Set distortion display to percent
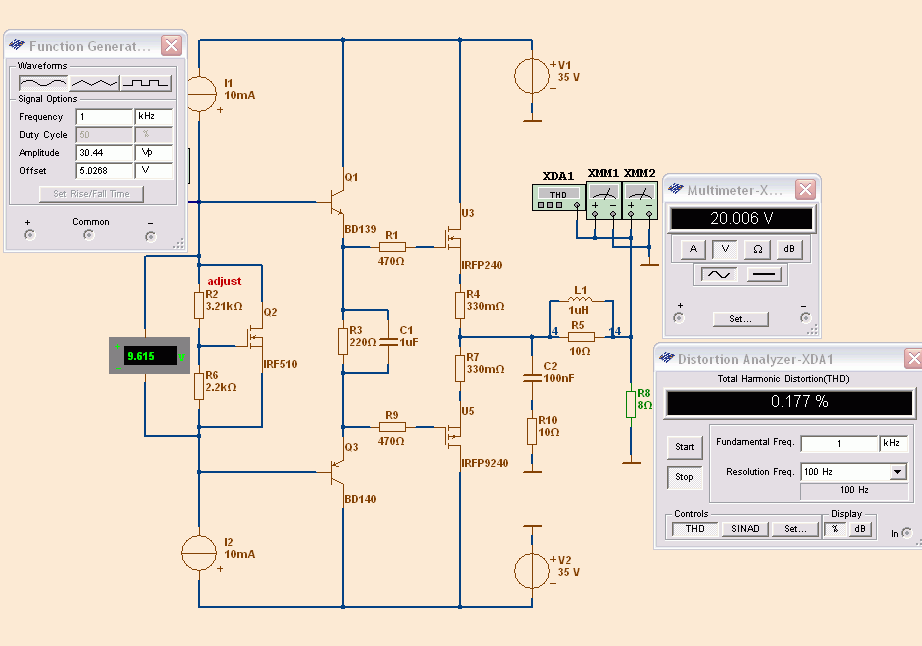The width and height of the screenshot is (922, 646). click(x=835, y=528)
